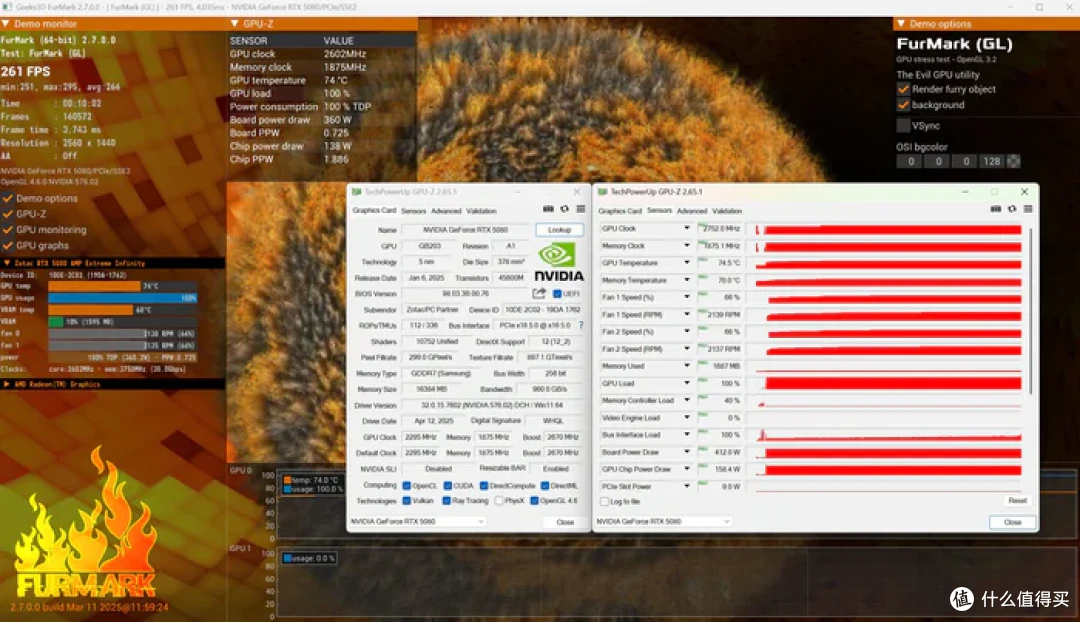Viewport: 1080px width, 622px height.
Task: Switch to Advanced tab in Sensors window
Action: coord(692,211)
